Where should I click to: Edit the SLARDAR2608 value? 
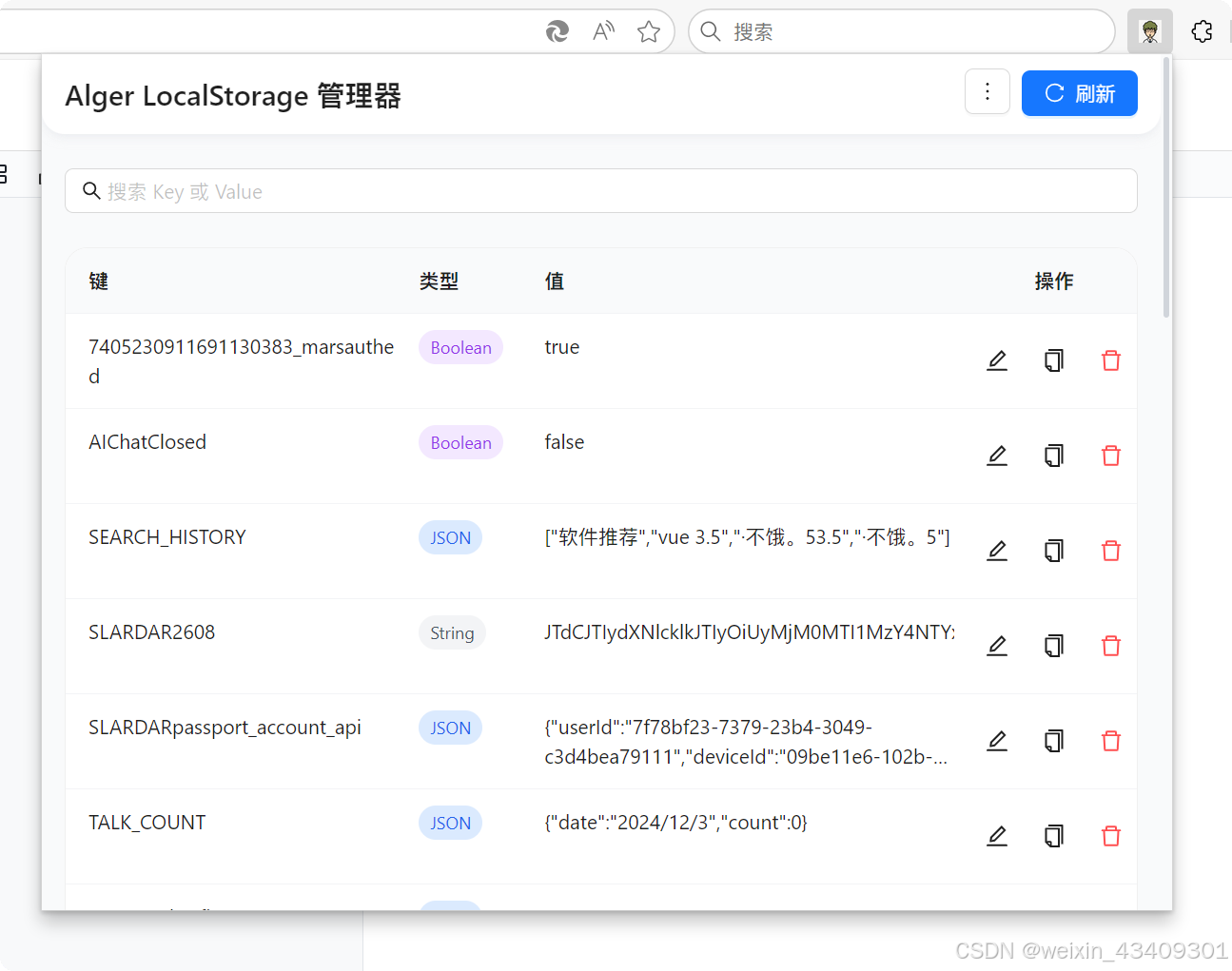click(997, 646)
